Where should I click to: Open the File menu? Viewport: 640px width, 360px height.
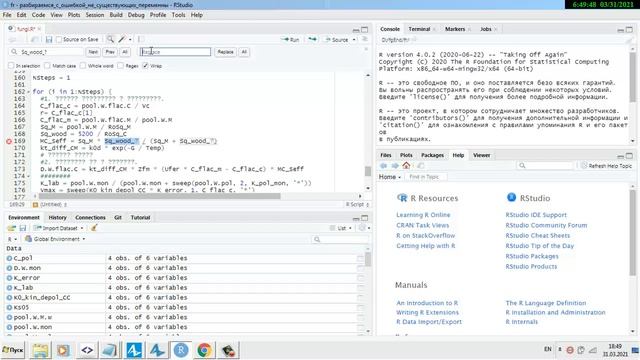(x=7, y=15)
